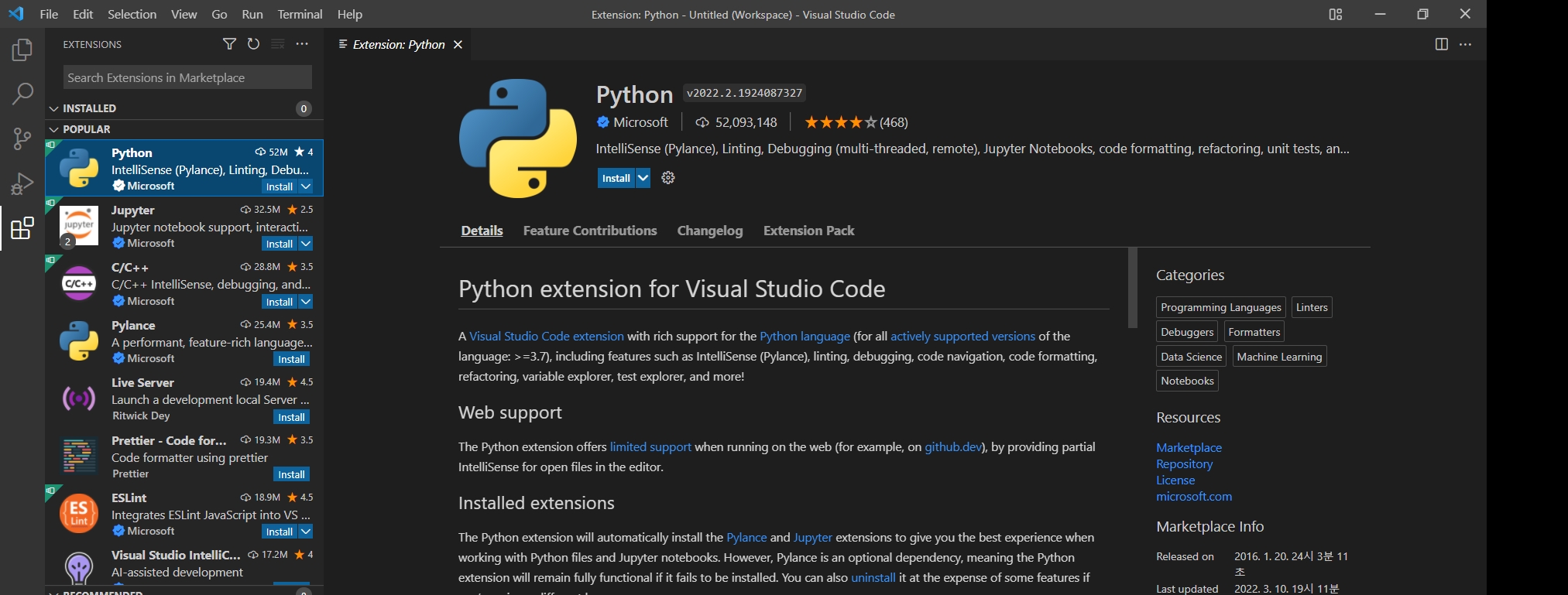Open the Terminal menu

pyautogui.click(x=300, y=14)
